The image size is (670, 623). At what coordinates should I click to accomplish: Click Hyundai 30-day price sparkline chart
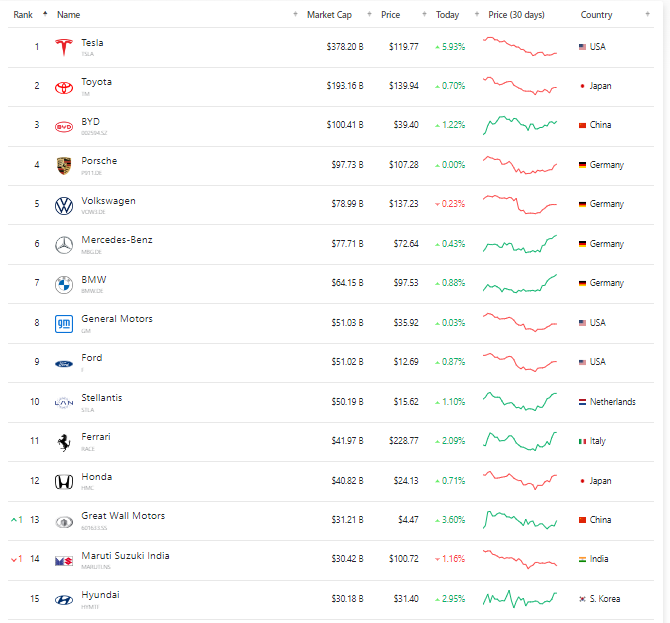(520, 599)
